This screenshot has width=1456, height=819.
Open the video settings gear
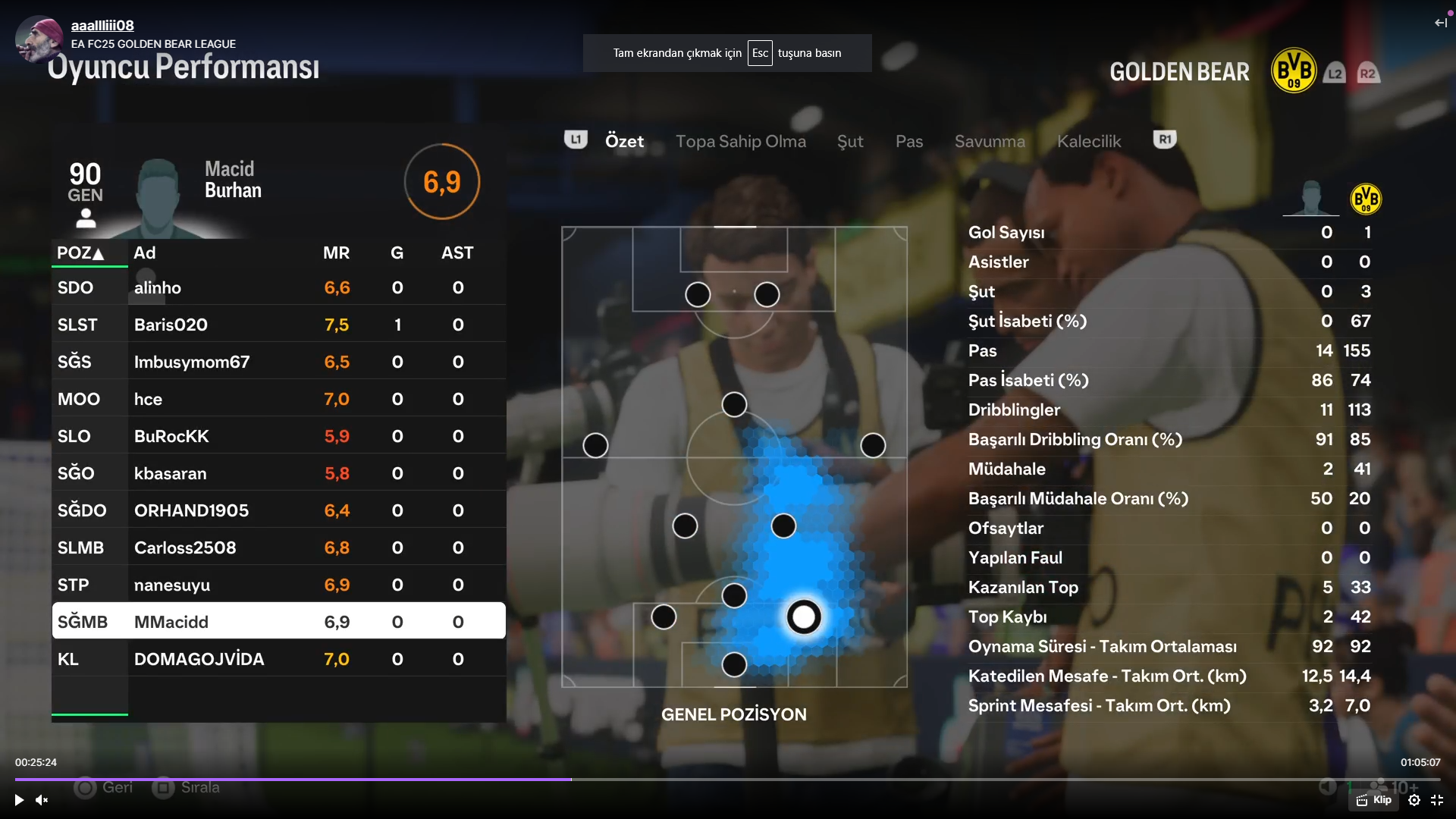click(1414, 800)
